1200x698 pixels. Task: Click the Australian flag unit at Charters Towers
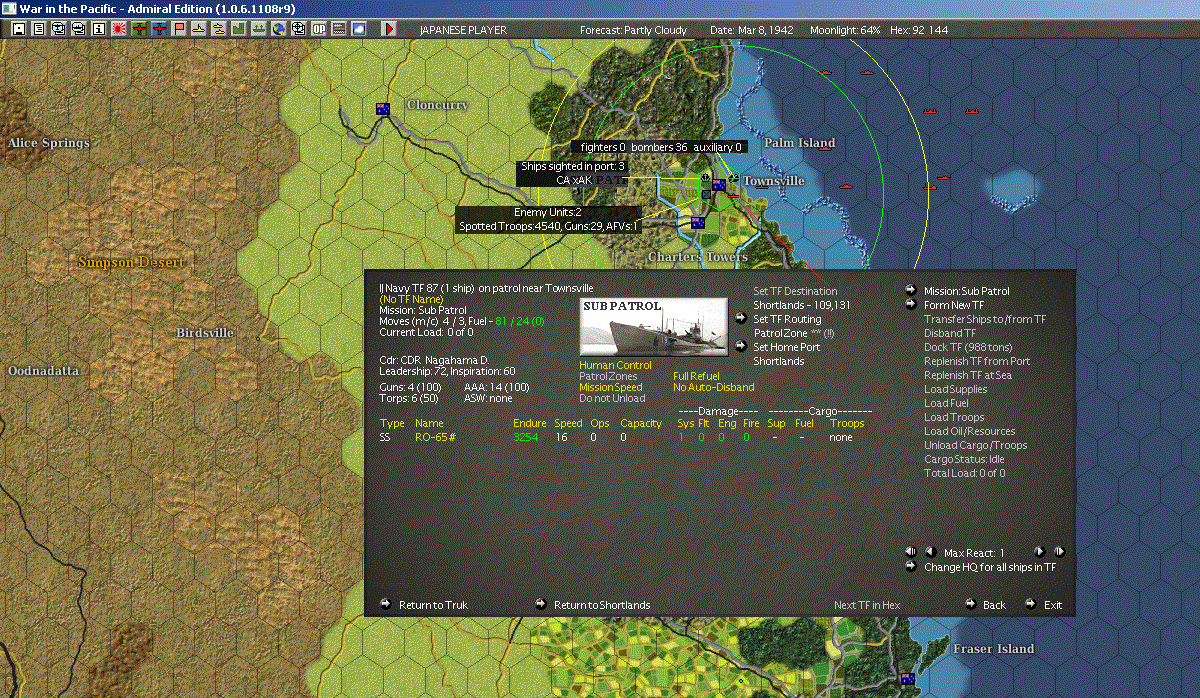(x=698, y=223)
